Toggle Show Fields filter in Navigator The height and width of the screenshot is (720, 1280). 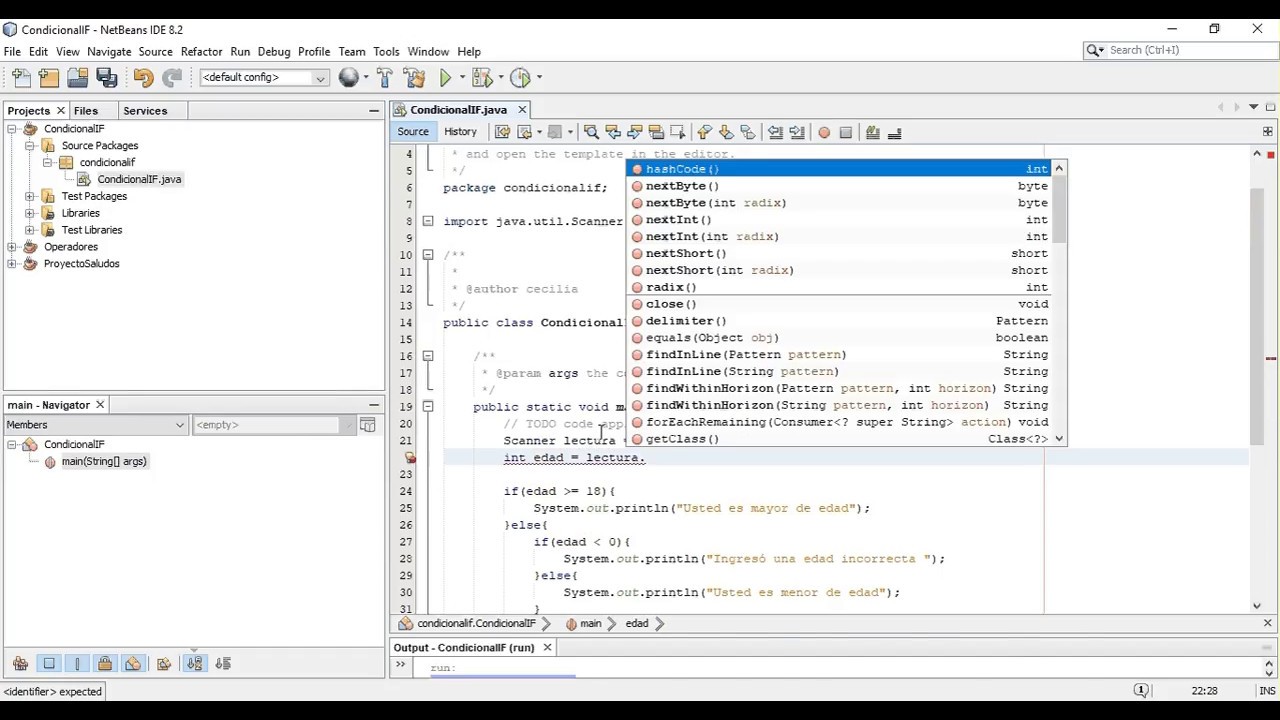pyautogui.click(x=49, y=664)
